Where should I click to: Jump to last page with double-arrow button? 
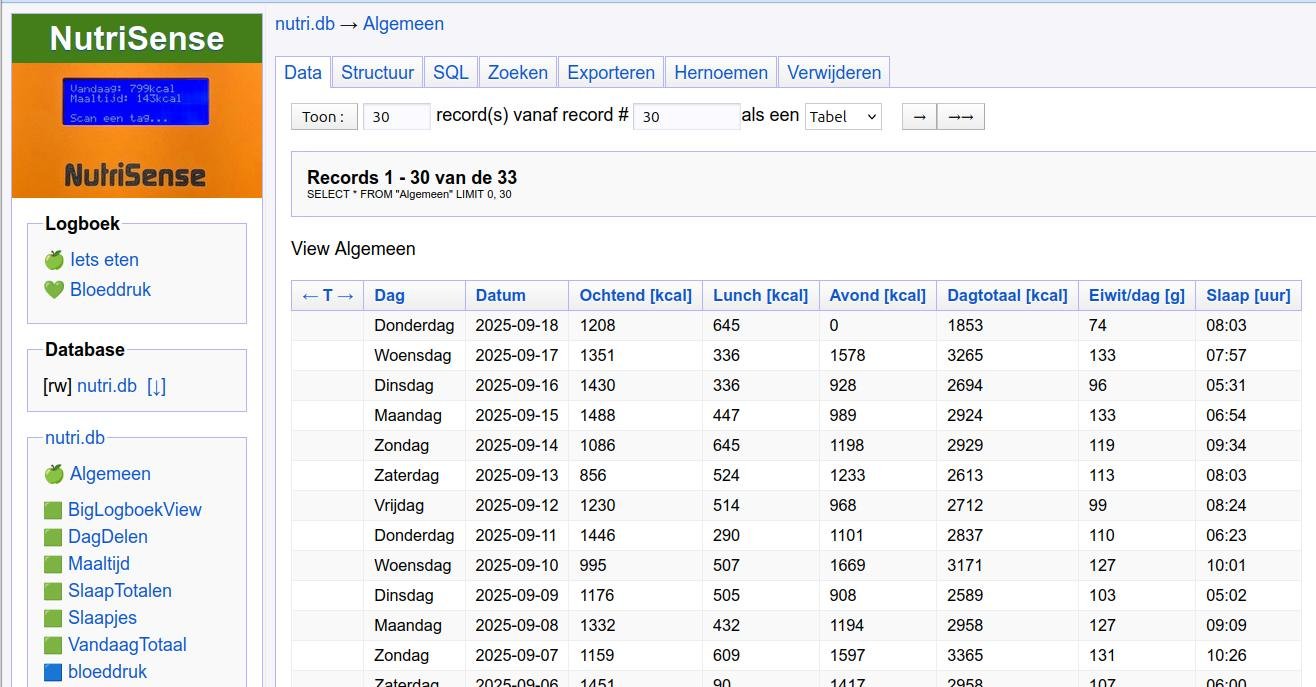click(x=960, y=116)
